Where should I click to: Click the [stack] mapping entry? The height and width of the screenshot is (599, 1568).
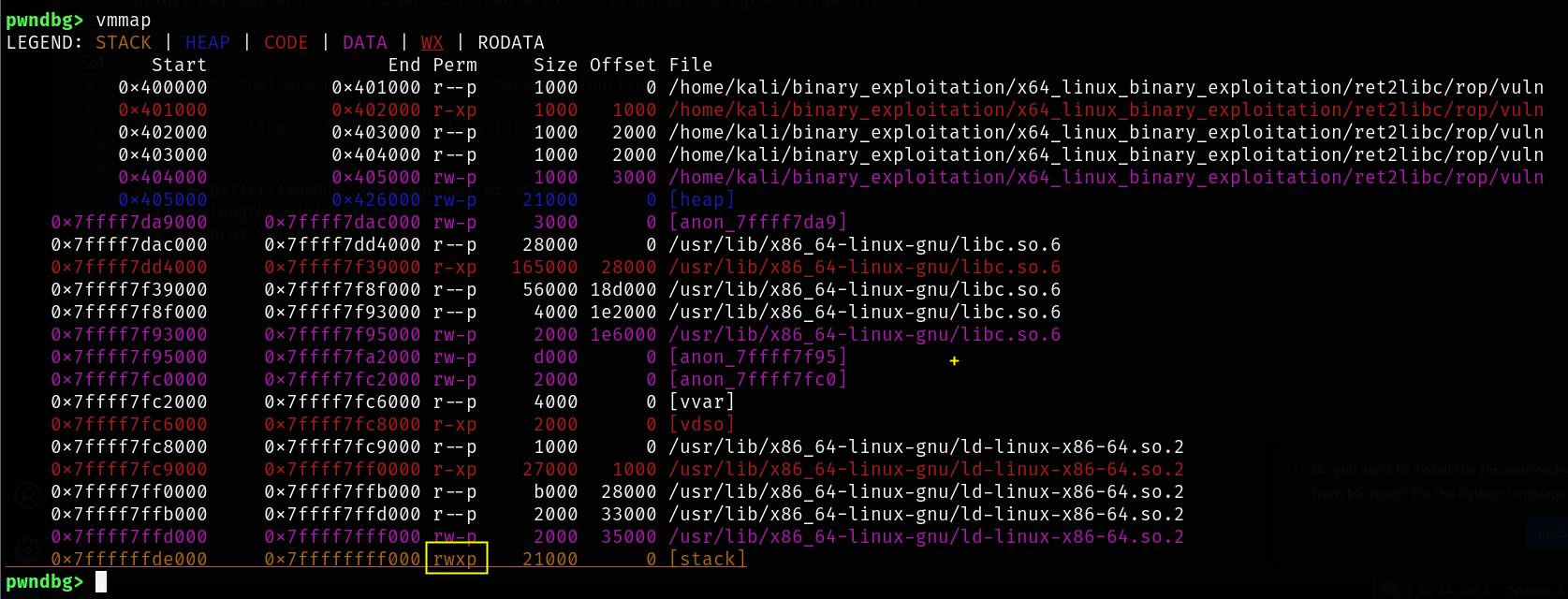pyautogui.click(x=708, y=559)
